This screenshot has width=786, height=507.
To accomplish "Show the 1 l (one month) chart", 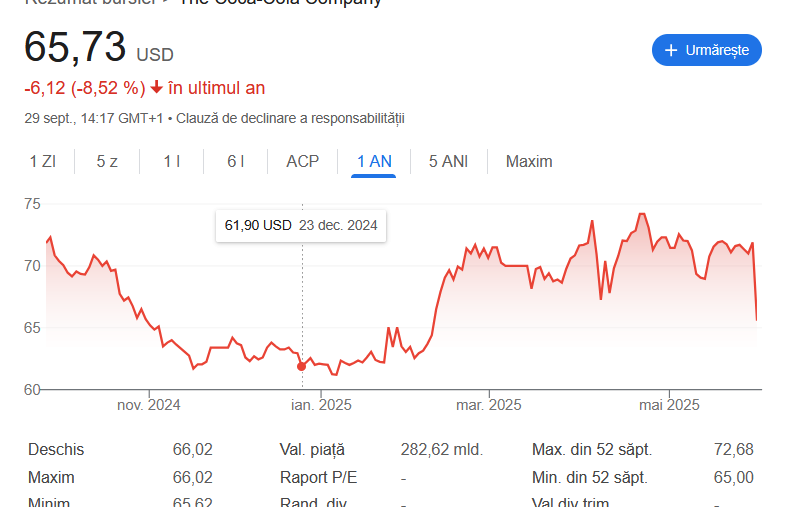I will click(x=172, y=161).
